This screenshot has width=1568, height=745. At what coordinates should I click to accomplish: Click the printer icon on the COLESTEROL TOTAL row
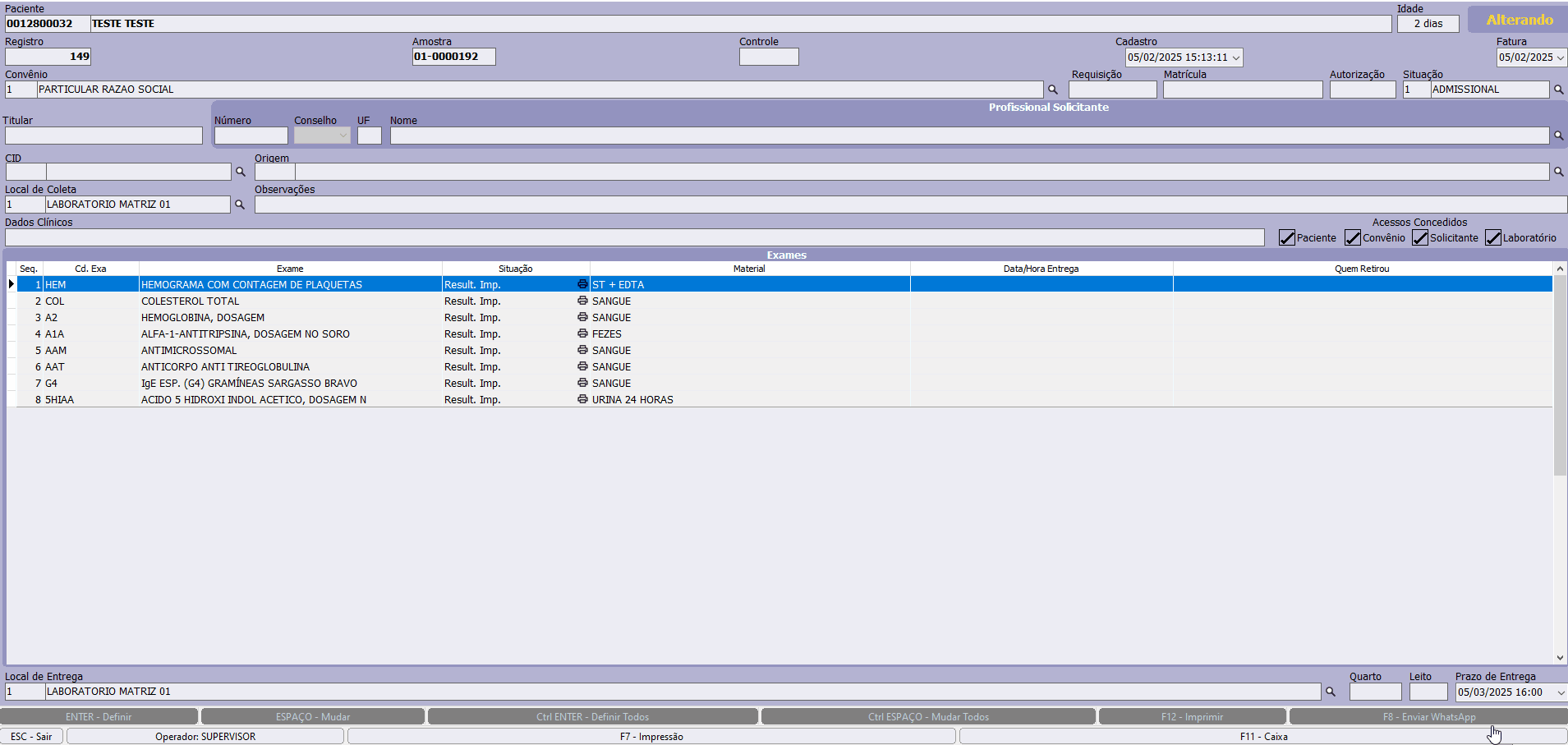point(582,301)
